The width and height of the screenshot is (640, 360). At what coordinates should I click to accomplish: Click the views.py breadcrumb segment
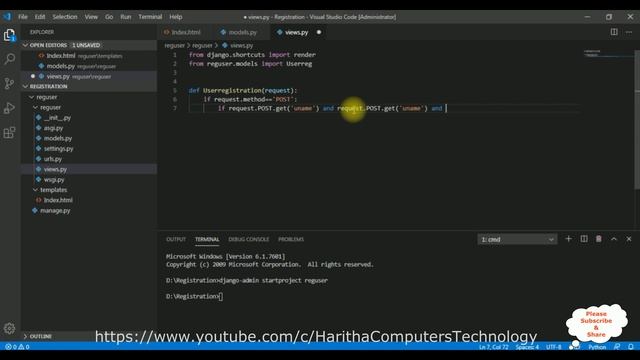pyautogui.click(x=242, y=45)
